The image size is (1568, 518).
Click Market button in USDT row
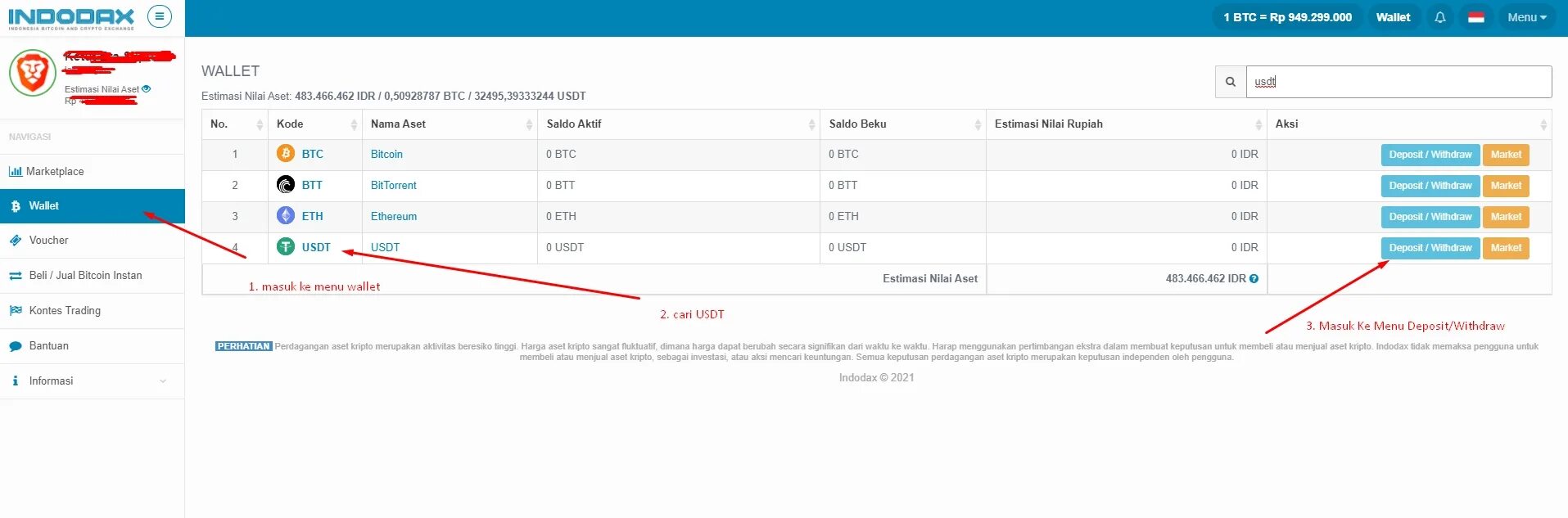(x=1506, y=248)
